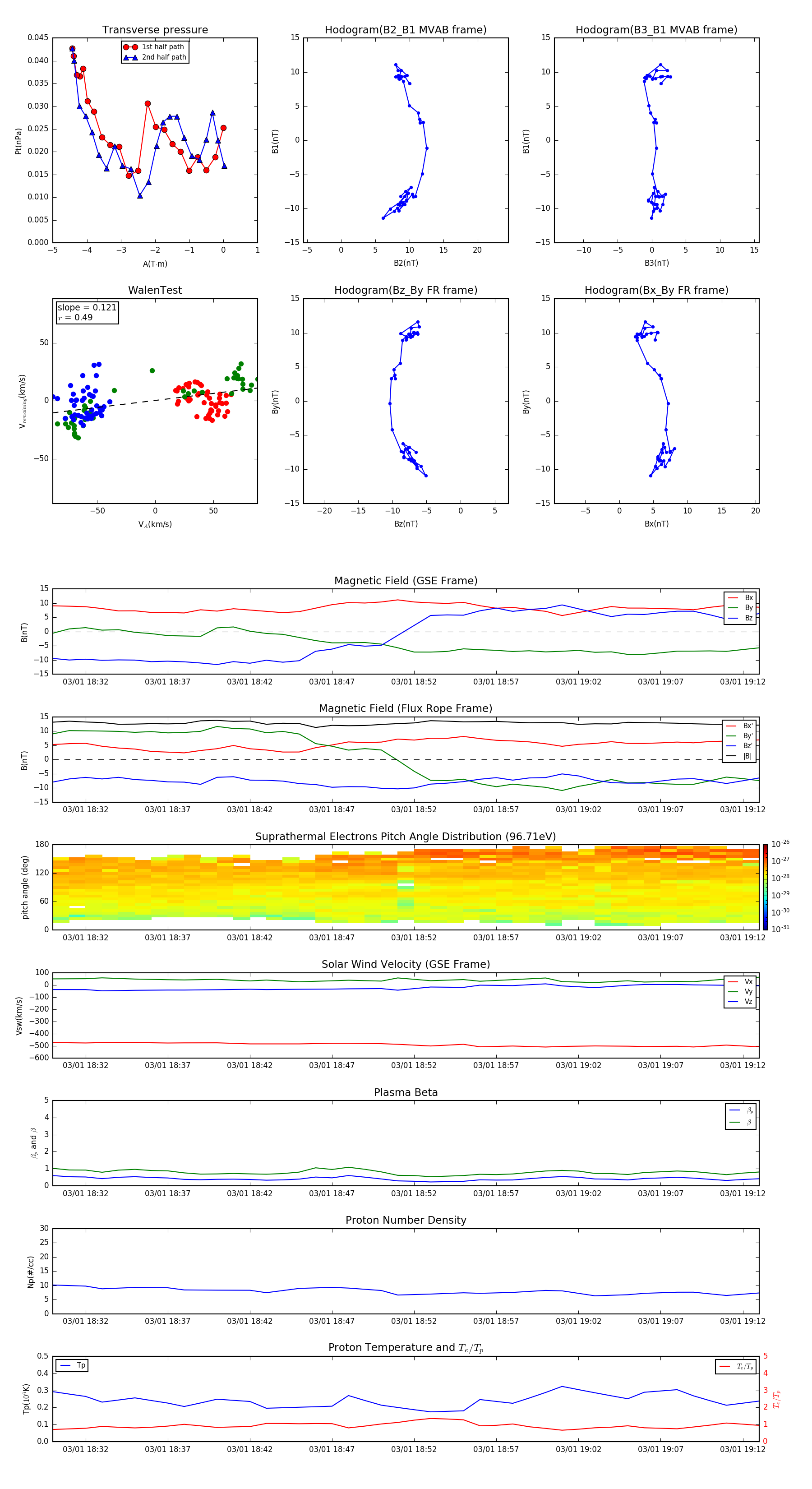Click the 10^-26 colorbar tick label
Viewport: 812px width, 1489px height.
(780, 844)
